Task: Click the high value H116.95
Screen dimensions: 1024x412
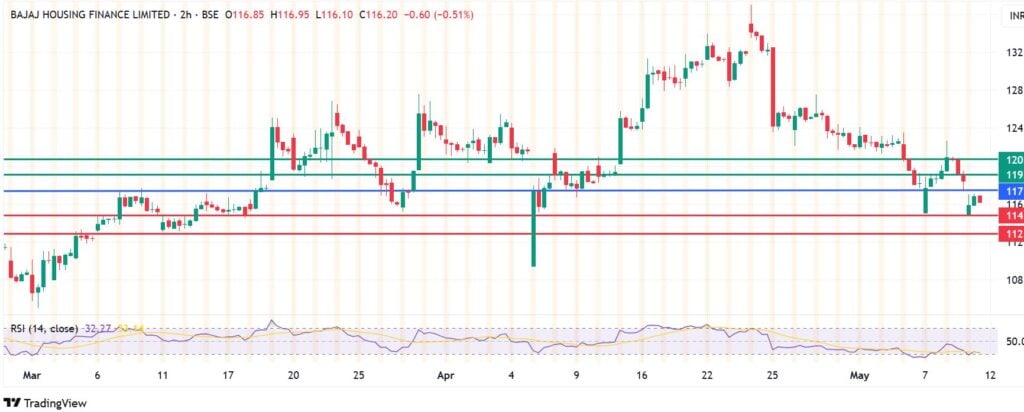Action: coord(289,14)
